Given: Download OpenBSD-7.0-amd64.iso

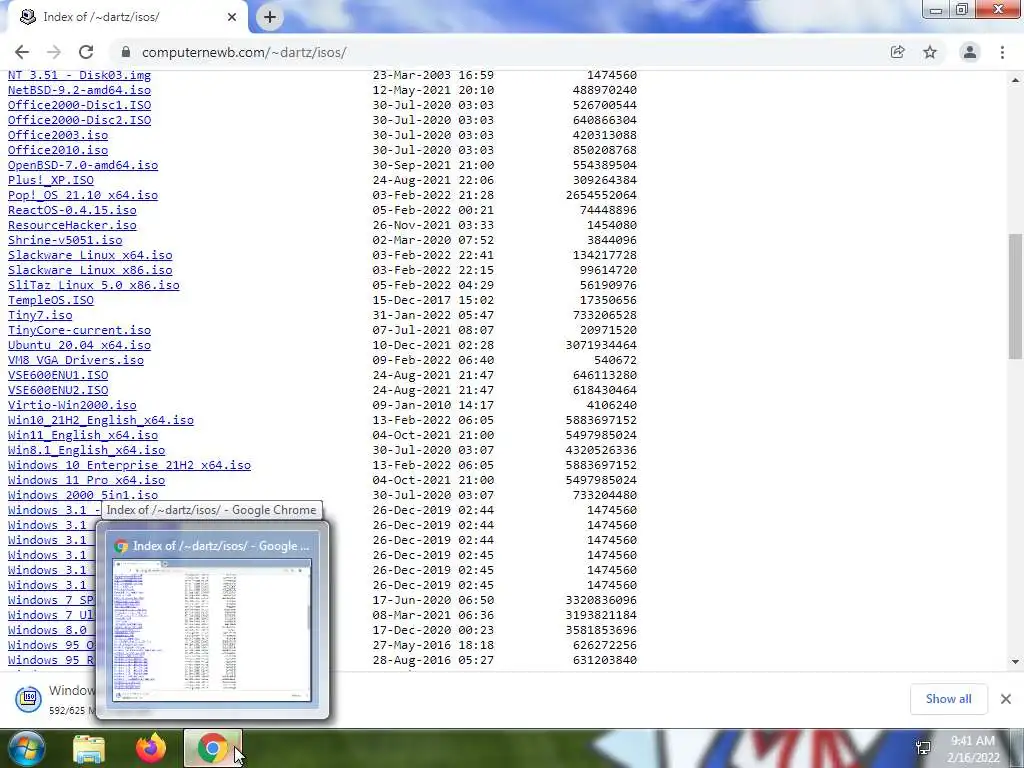Looking at the screenshot, I should 83,165.
